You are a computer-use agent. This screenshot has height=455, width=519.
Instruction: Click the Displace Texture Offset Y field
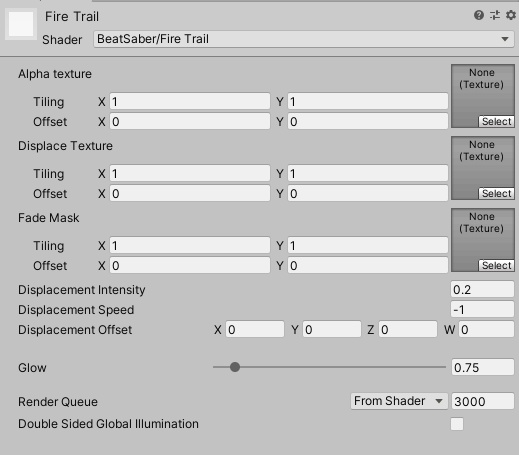(x=368, y=193)
